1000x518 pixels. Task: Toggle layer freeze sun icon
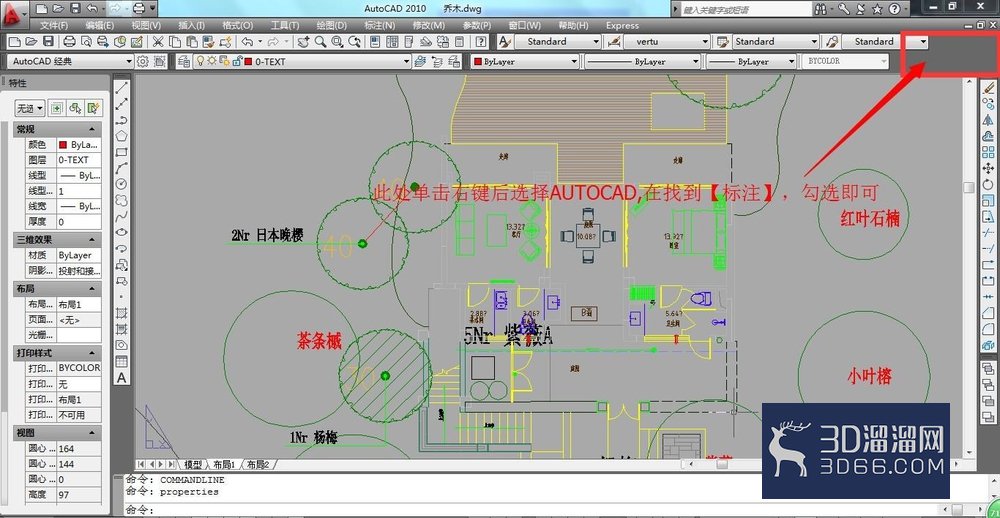[212, 61]
